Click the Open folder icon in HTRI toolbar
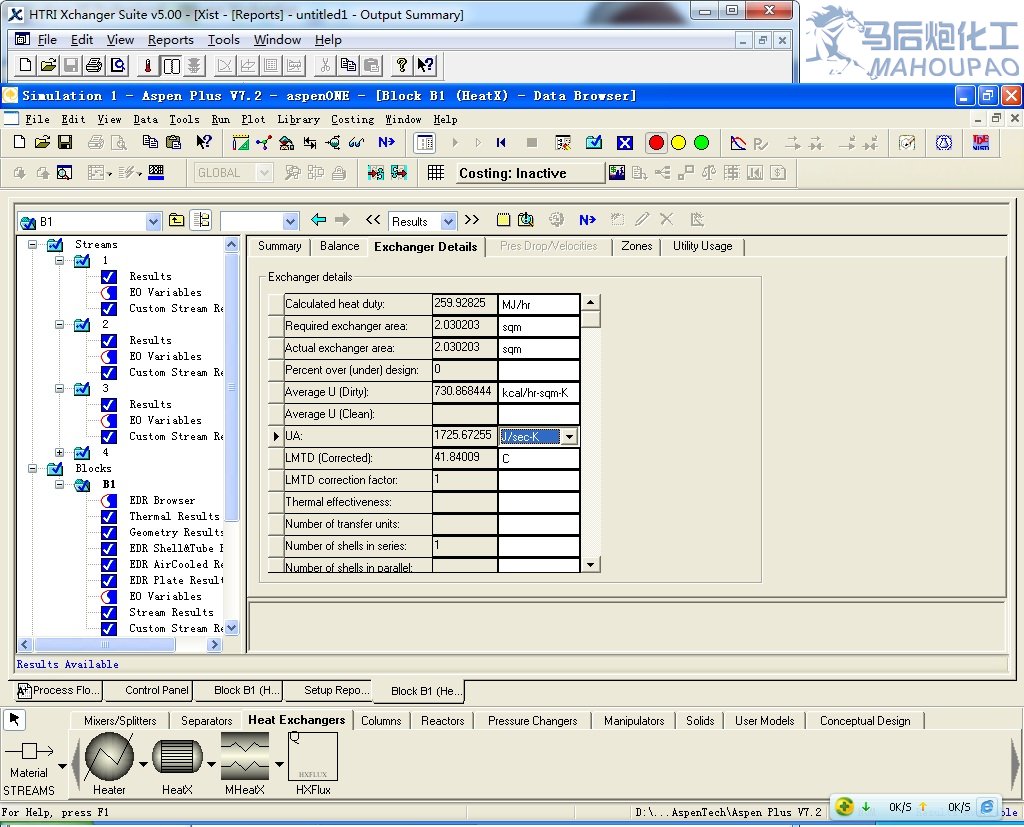This screenshot has height=827, width=1024. [48, 65]
